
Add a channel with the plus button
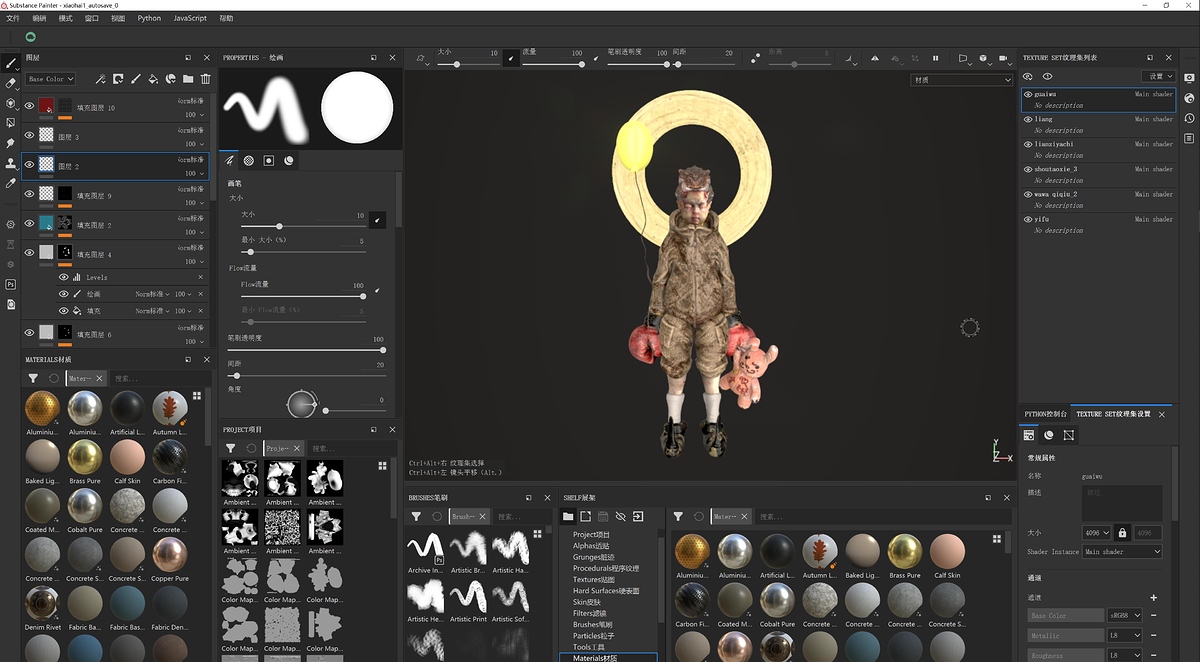tap(1153, 597)
